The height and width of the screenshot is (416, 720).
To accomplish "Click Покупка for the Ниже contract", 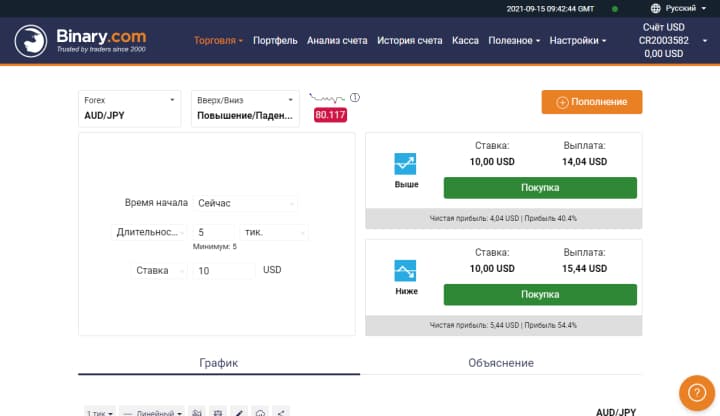I will pos(540,294).
